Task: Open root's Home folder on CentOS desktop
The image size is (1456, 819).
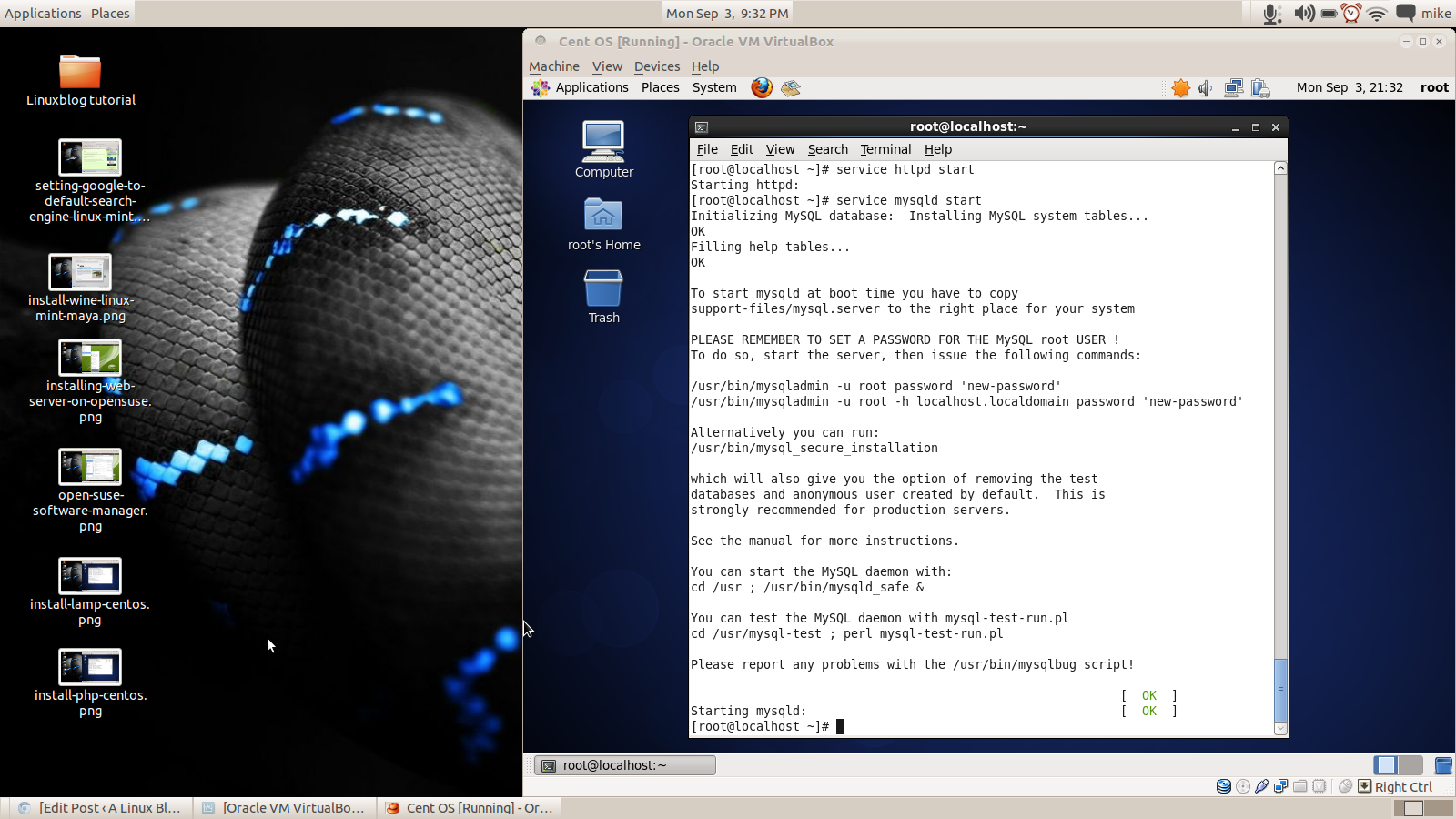Action: 603,224
